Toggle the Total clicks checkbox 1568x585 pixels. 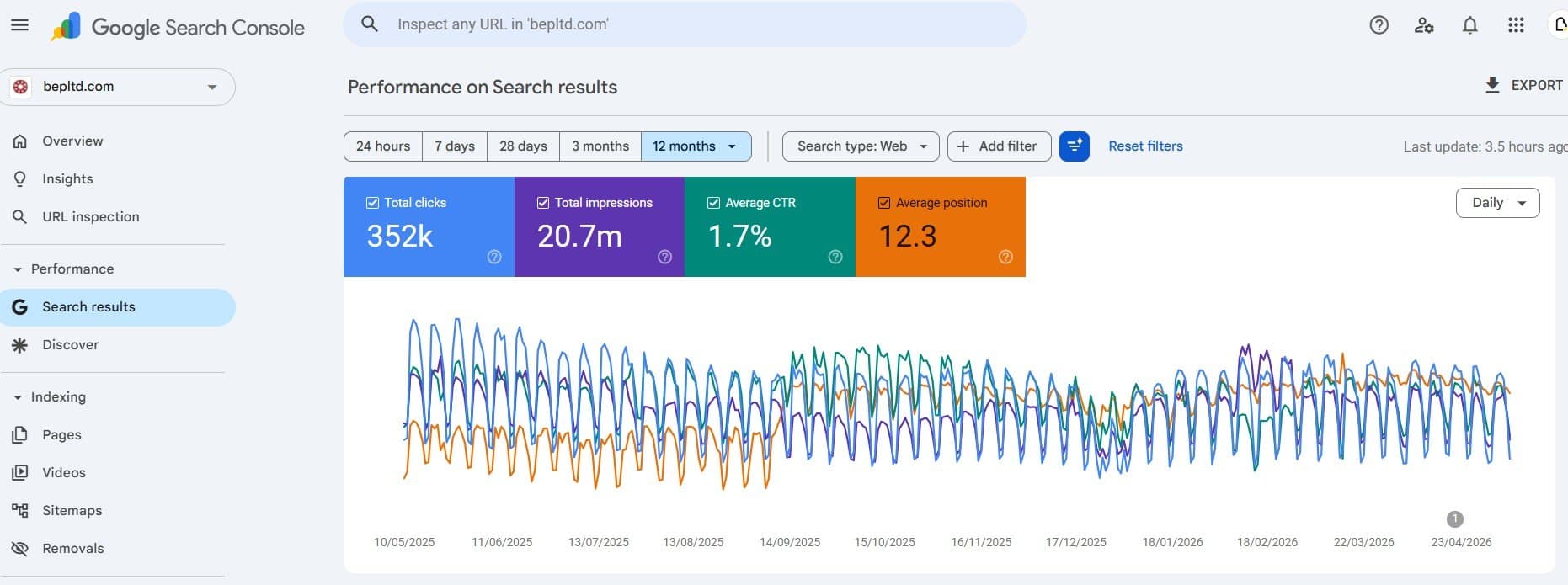[x=372, y=203]
